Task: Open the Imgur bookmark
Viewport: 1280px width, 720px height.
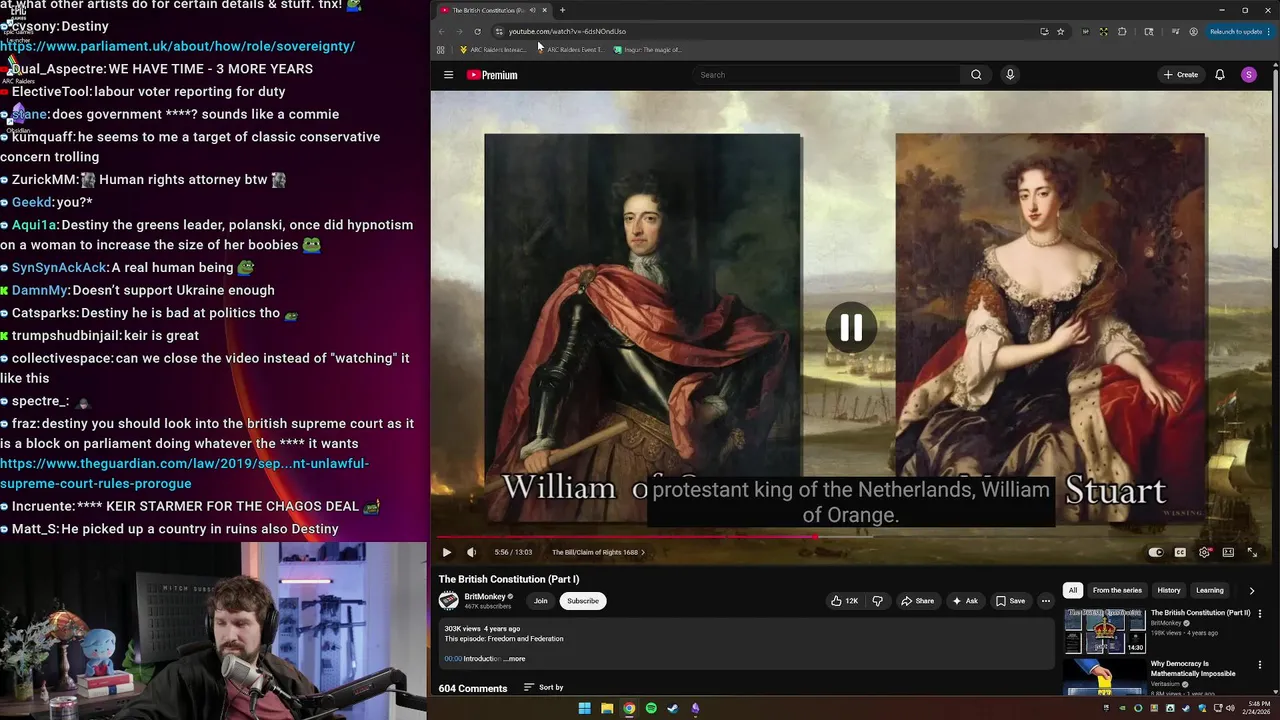Action: tap(647, 50)
